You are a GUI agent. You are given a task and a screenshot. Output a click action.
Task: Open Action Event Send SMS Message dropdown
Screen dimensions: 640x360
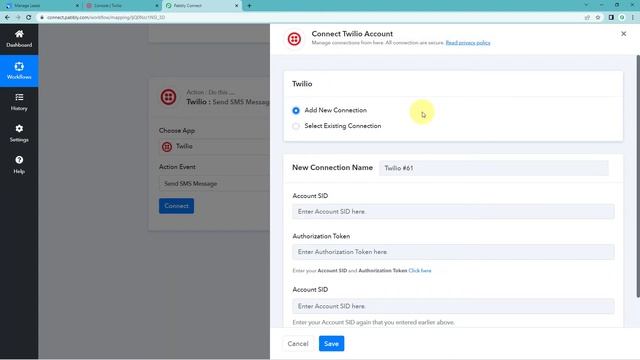[x=214, y=184]
